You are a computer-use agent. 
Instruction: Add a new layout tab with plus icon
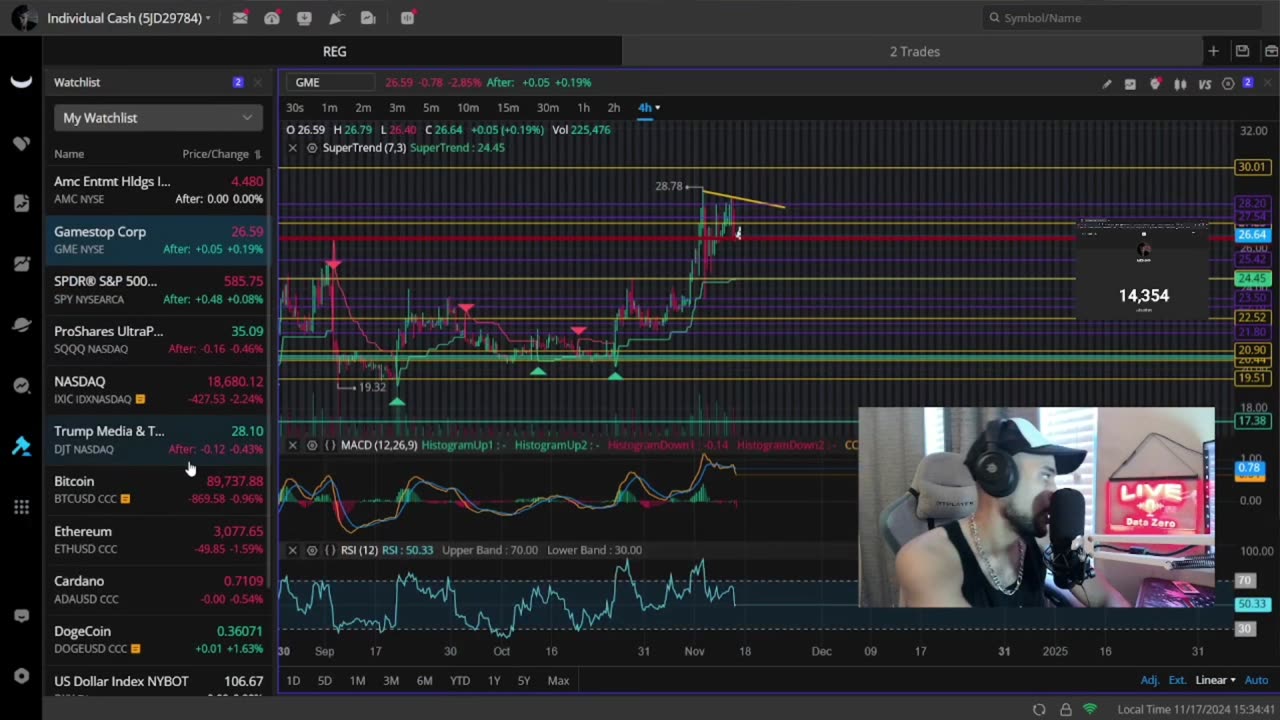(x=1213, y=51)
